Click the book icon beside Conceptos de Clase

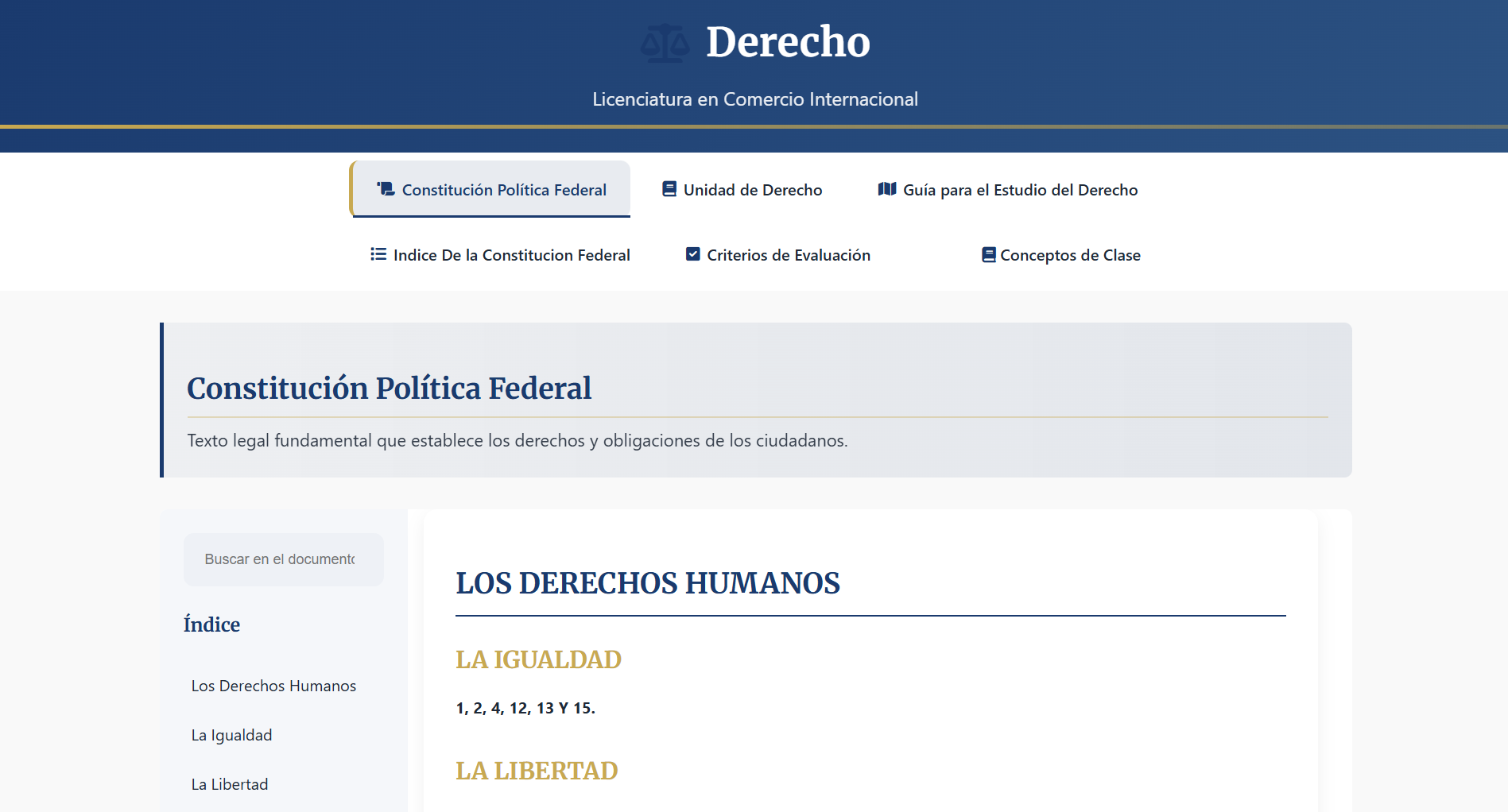coord(989,254)
